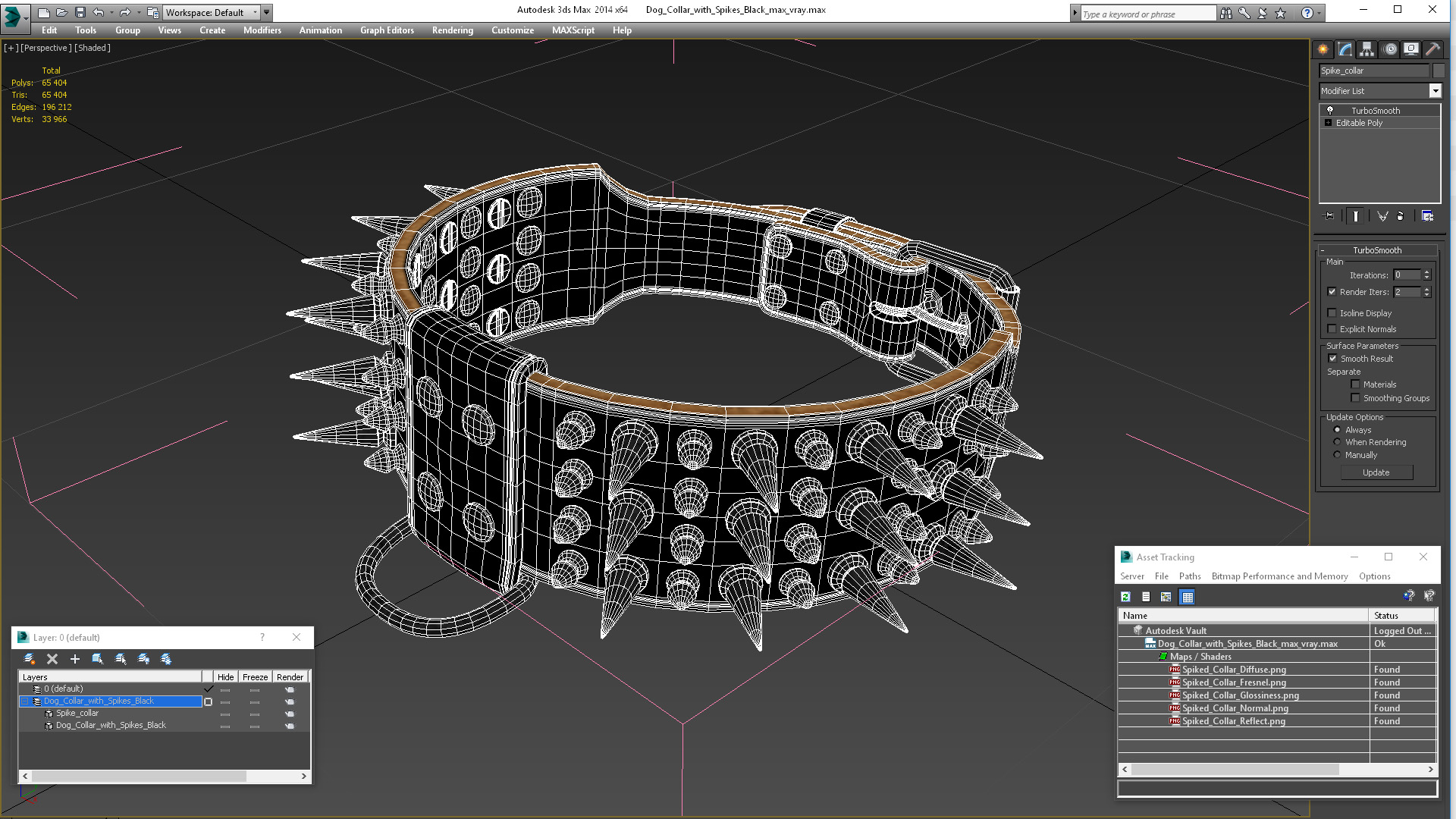Click the Save File icon in title bar

pos(80,12)
